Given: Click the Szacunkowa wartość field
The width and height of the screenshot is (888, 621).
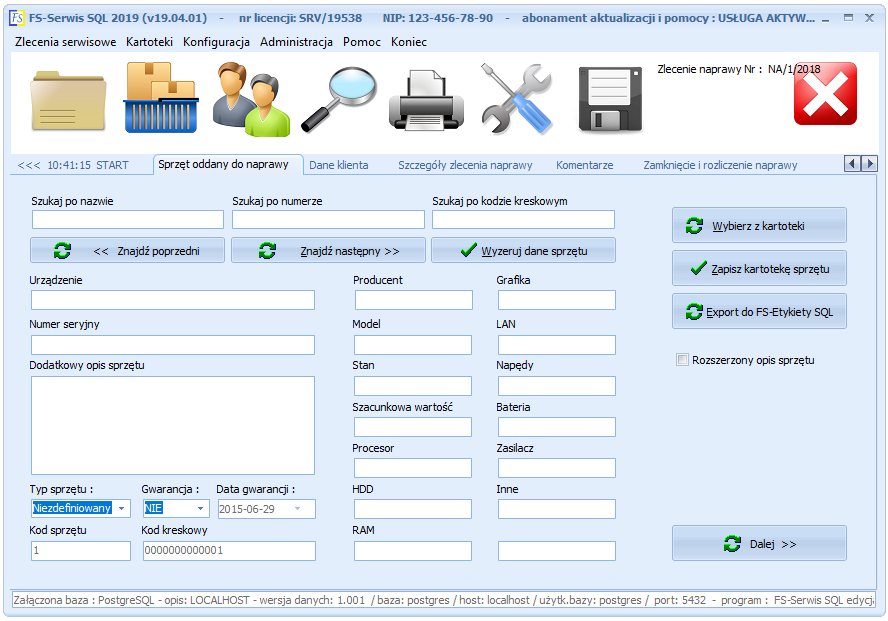Looking at the screenshot, I should click(413, 427).
